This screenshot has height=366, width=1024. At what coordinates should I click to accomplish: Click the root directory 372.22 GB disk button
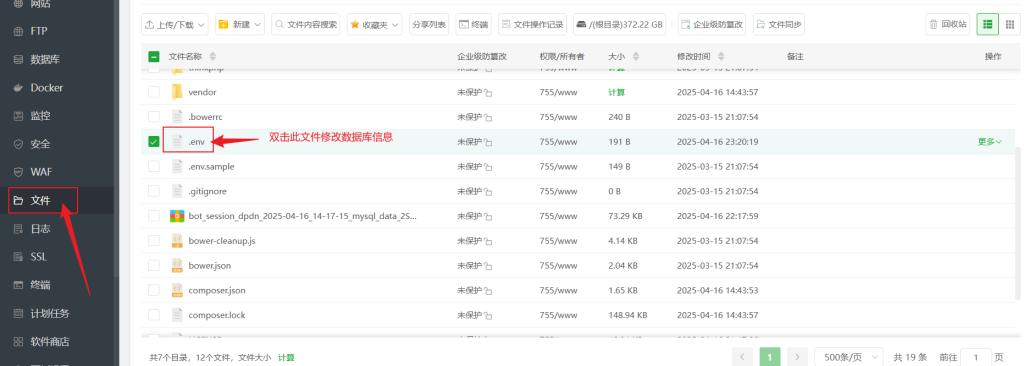point(619,25)
